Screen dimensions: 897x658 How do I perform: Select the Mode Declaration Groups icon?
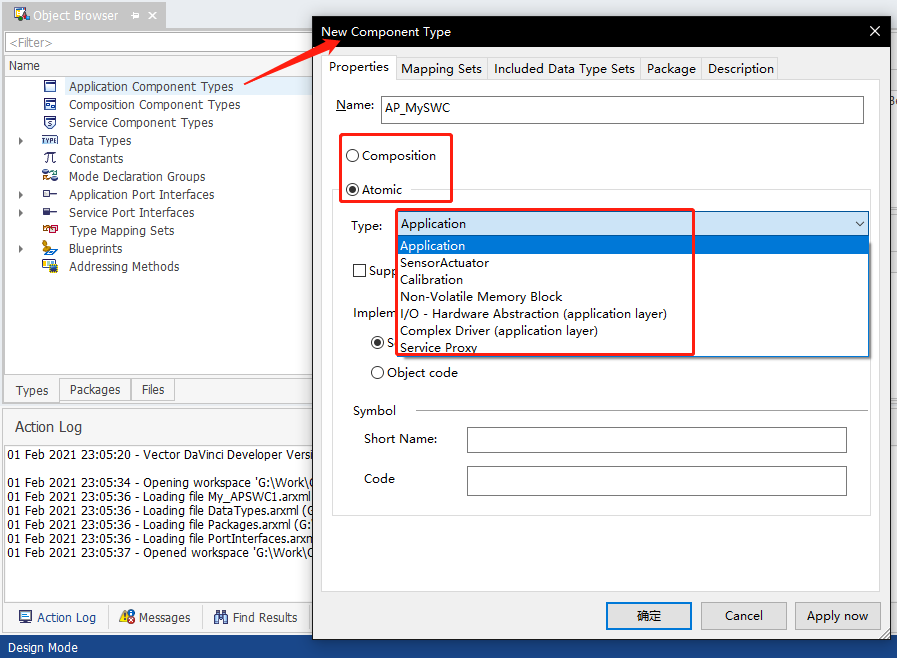(x=52, y=176)
